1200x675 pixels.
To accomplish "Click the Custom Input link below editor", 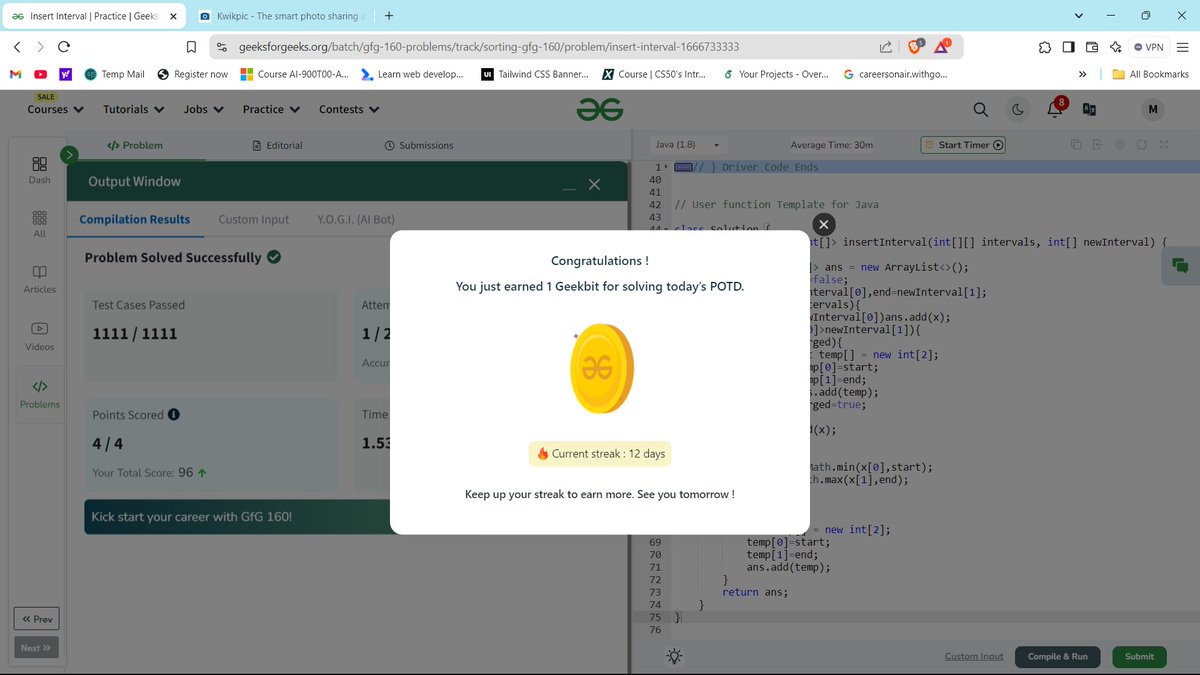I will (974, 656).
